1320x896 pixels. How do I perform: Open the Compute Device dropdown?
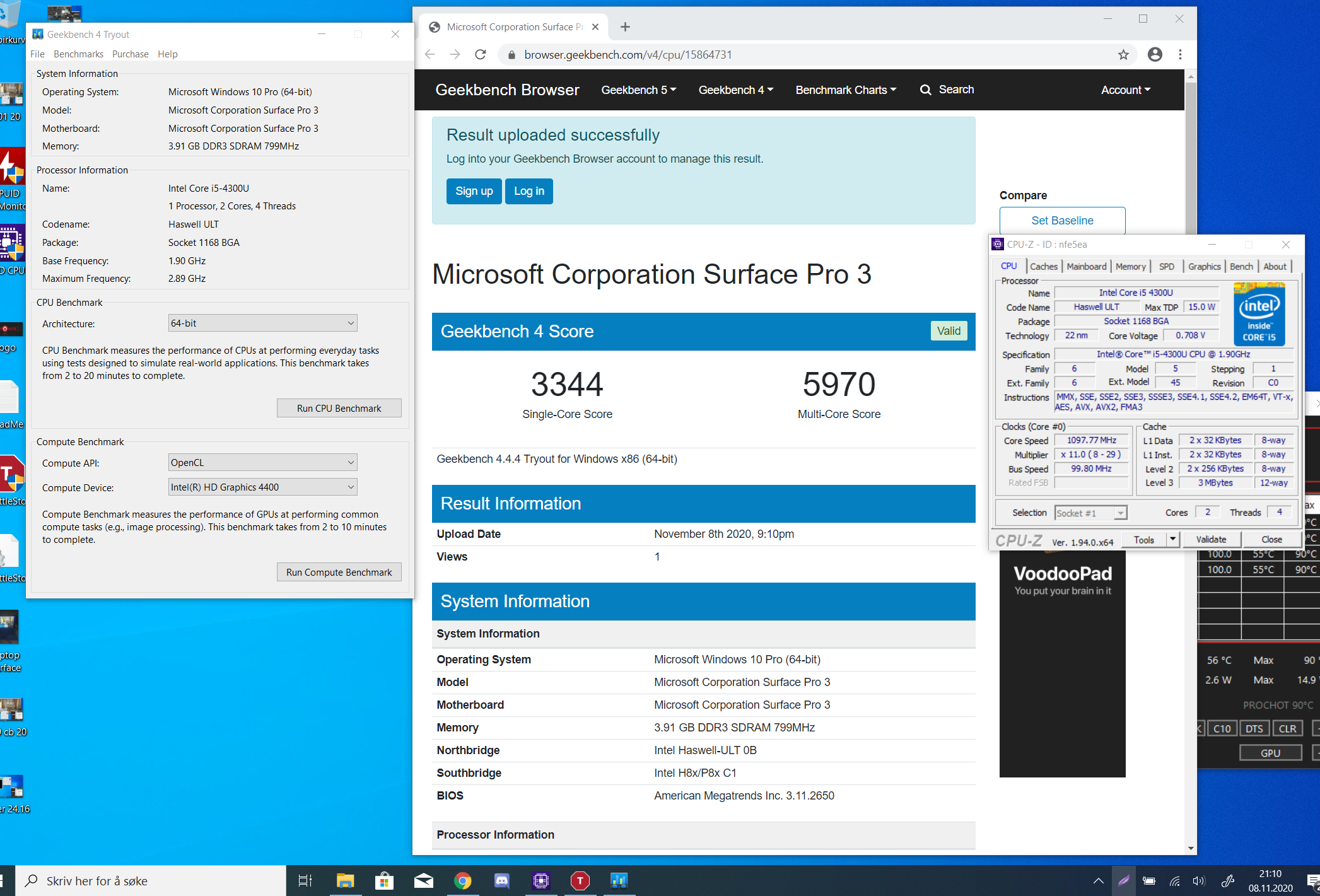click(x=262, y=487)
